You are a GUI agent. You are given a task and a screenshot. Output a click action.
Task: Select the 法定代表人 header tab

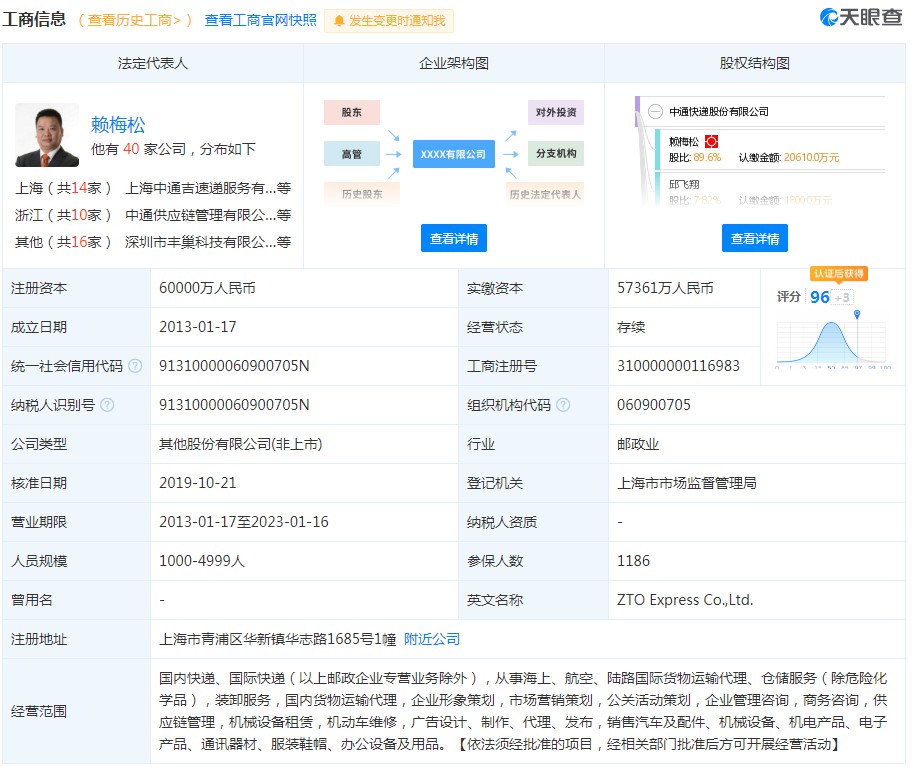152,63
